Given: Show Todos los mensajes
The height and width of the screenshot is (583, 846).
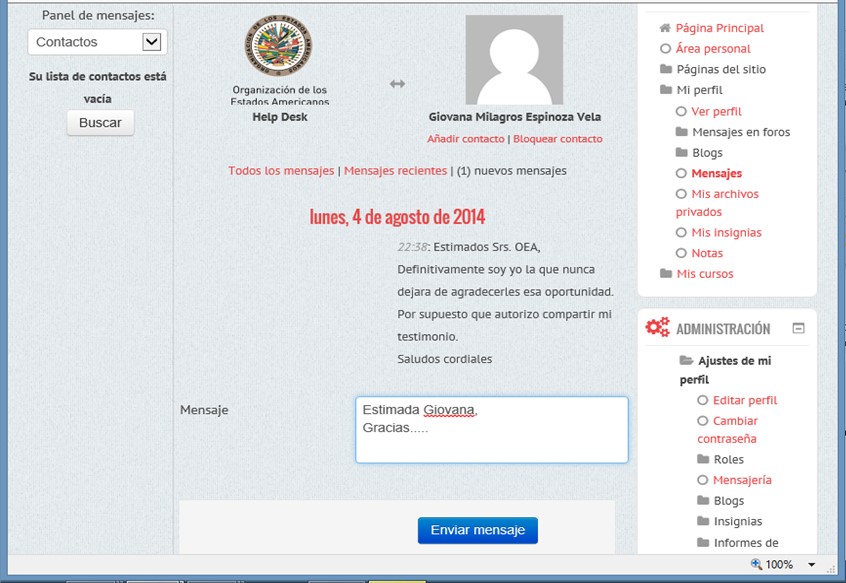Looking at the screenshot, I should tap(281, 171).
